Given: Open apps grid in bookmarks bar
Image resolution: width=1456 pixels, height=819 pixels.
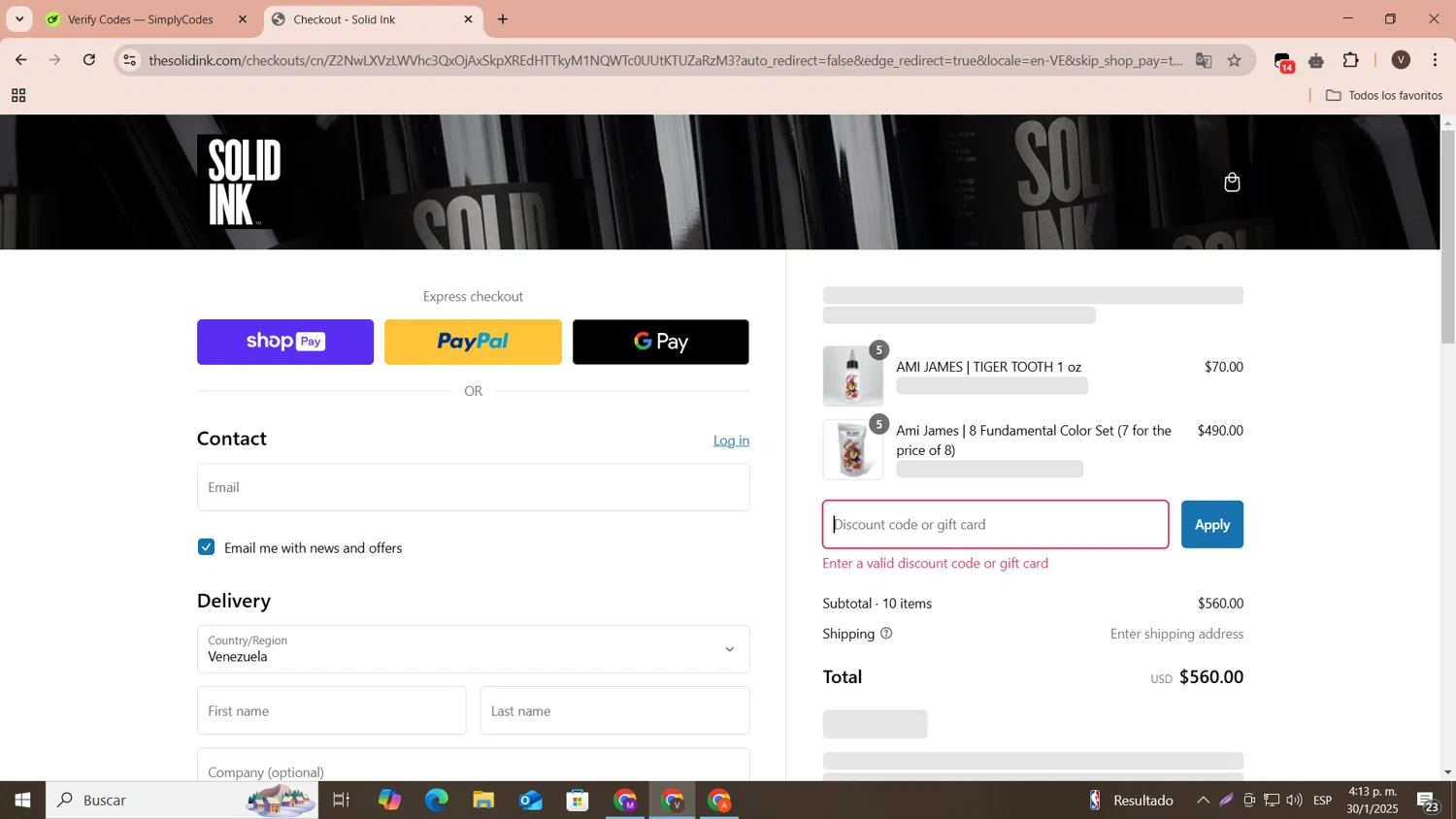Looking at the screenshot, I should pyautogui.click(x=18, y=95).
